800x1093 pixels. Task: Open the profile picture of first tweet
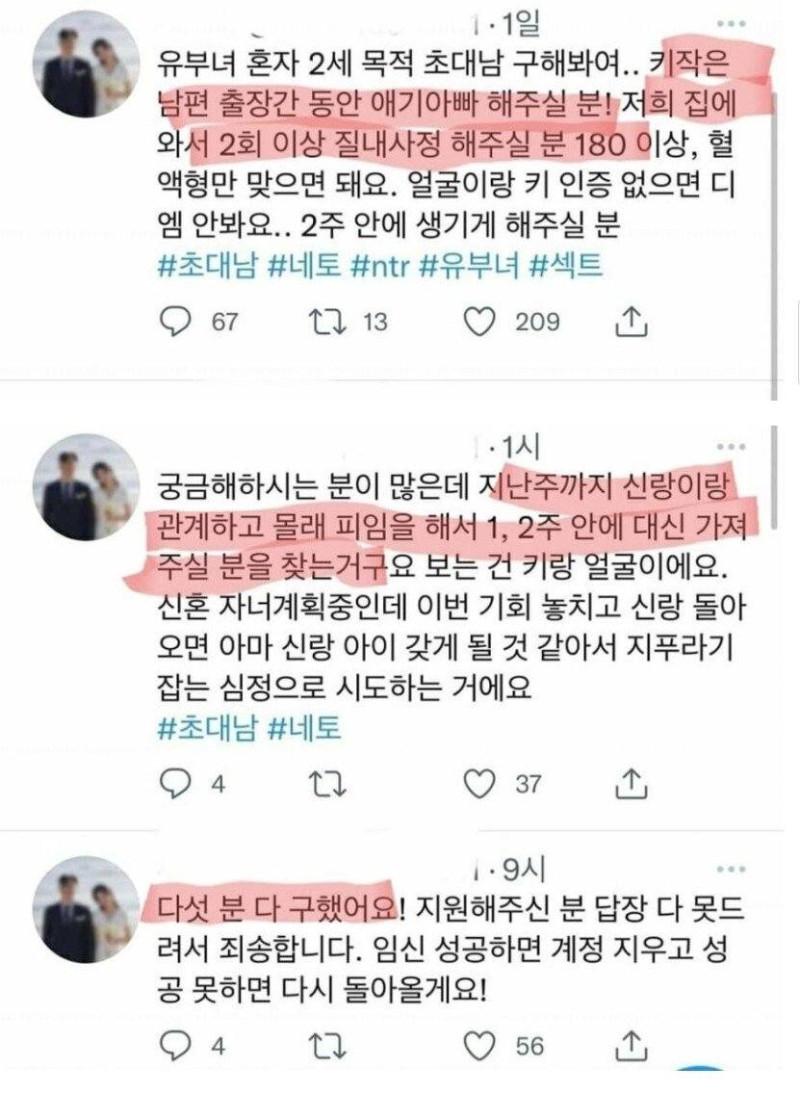(x=86, y=64)
